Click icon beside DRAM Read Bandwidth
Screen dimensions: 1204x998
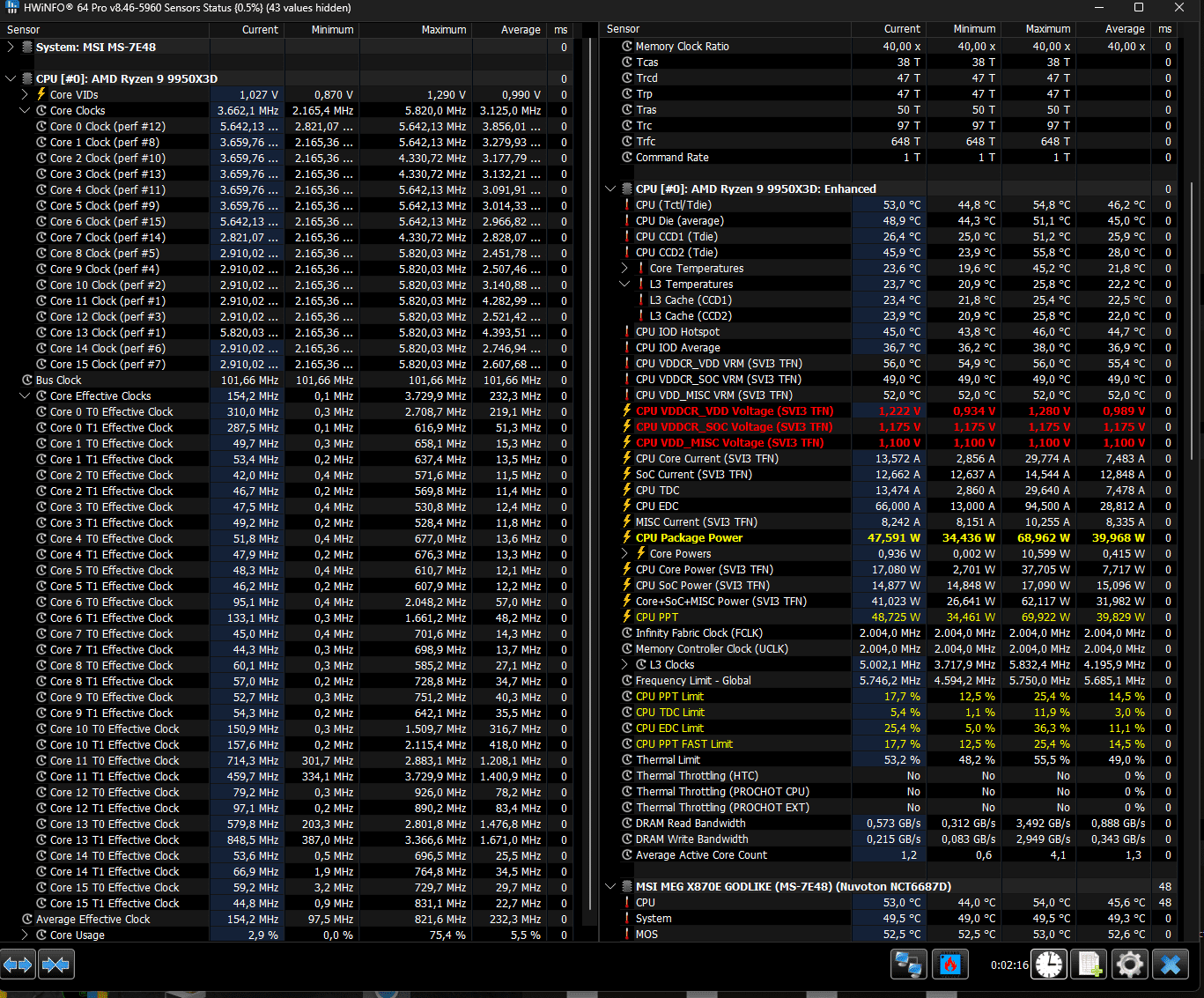click(x=627, y=823)
